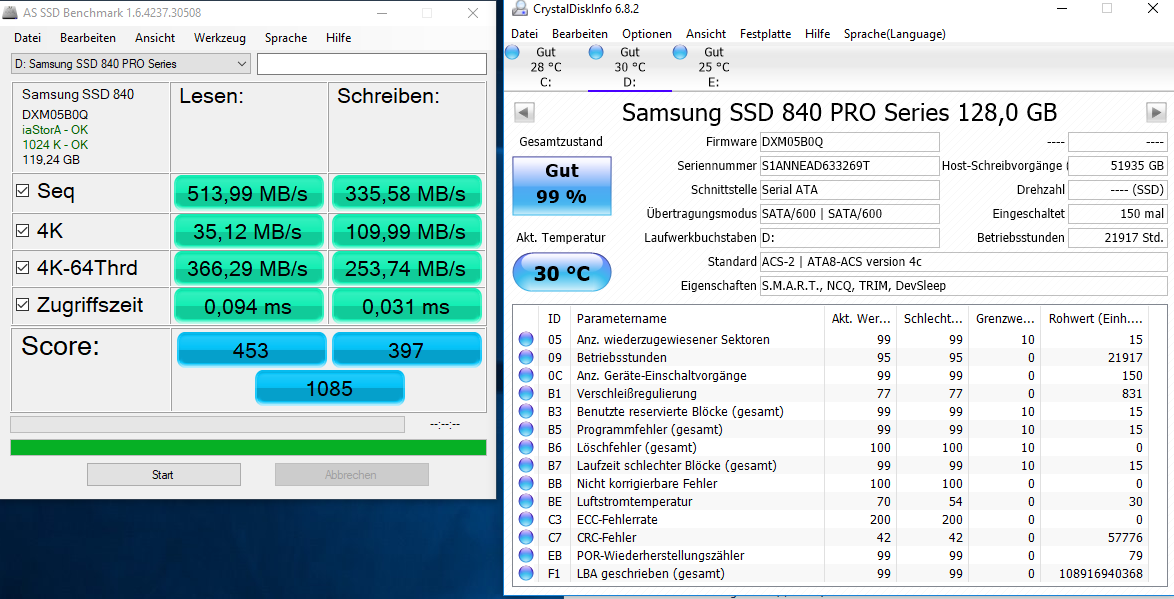Open Optionen menu in CrystalDiskInfo

[647, 34]
